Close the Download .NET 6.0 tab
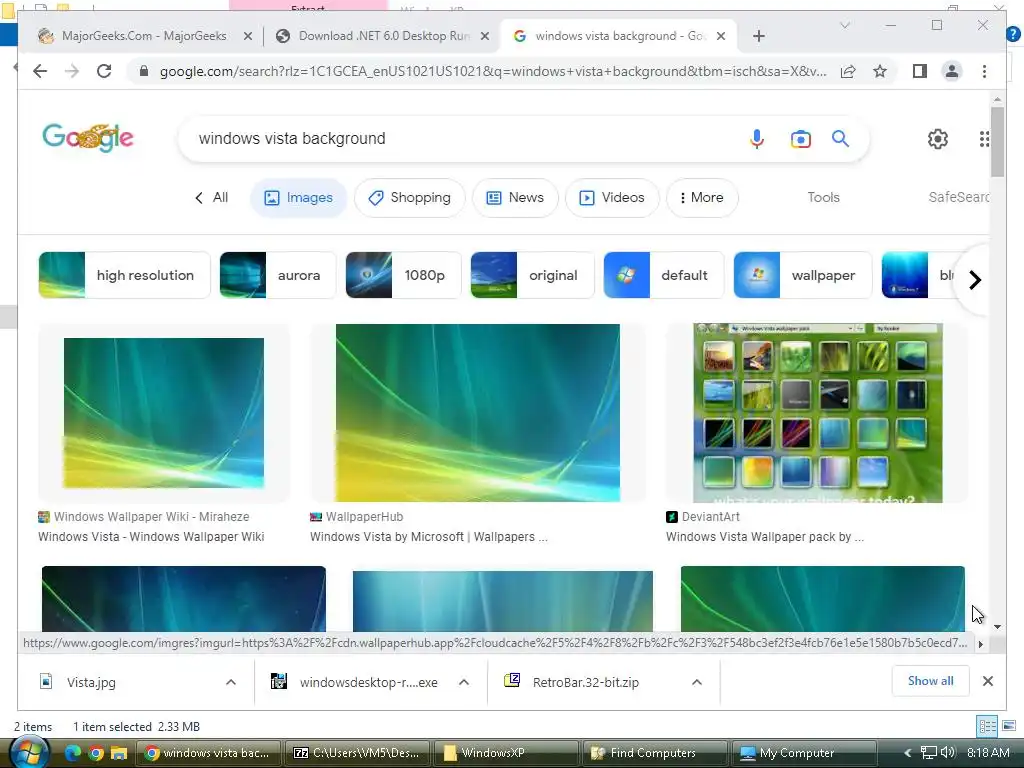This screenshot has height=768, width=1024. coord(485,36)
